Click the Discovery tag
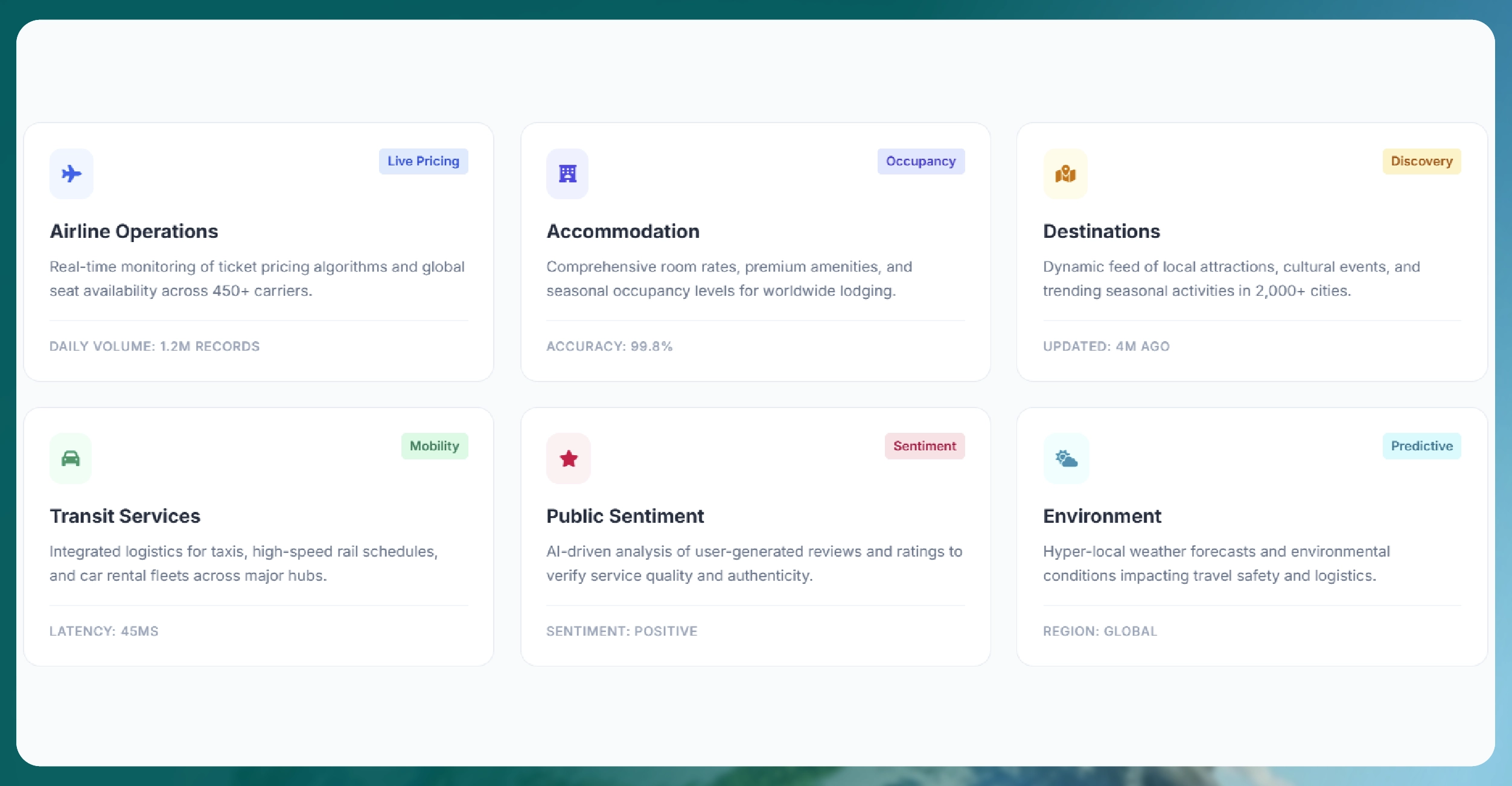 (1421, 161)
